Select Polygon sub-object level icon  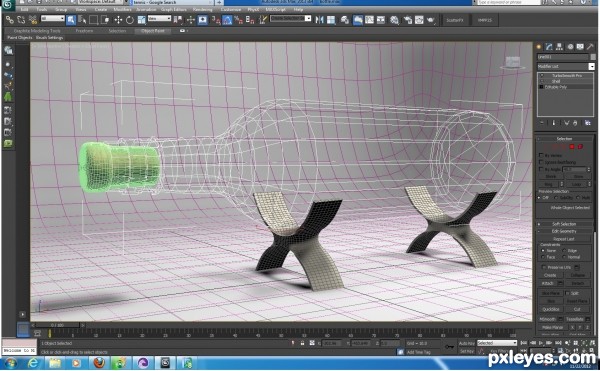point(572,146)
